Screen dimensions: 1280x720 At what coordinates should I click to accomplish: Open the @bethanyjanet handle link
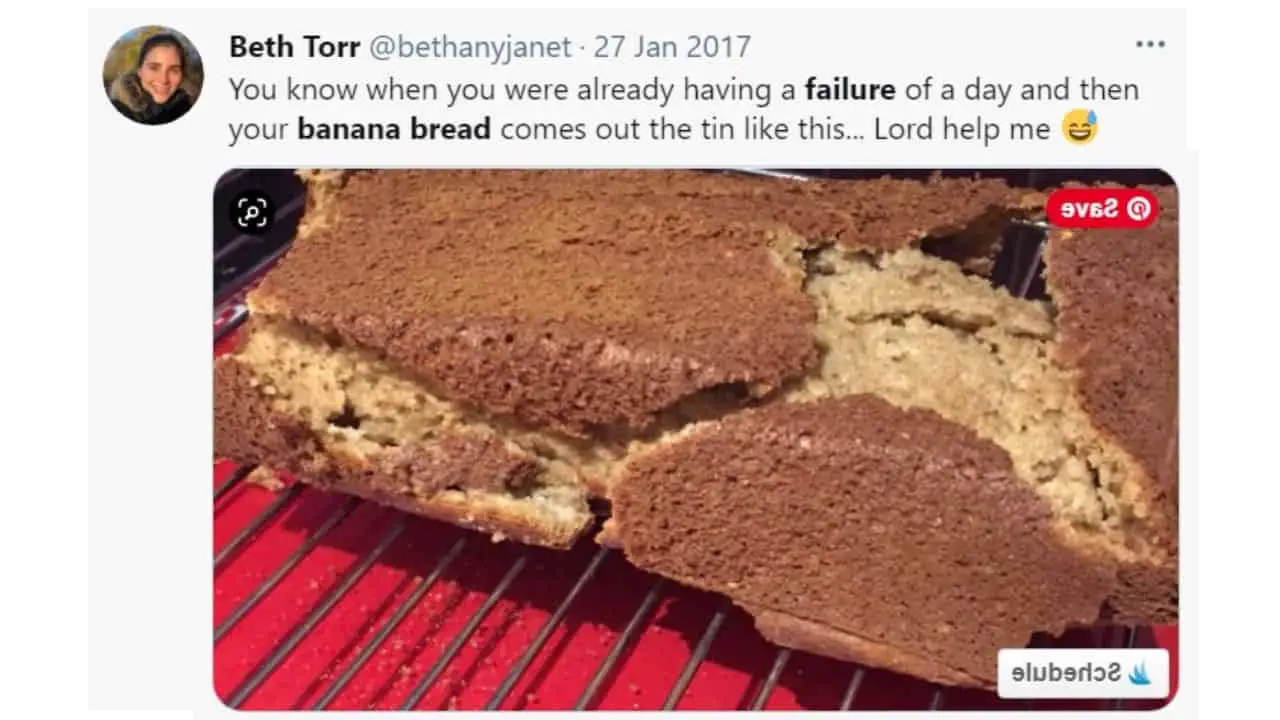tap(470, 46)
